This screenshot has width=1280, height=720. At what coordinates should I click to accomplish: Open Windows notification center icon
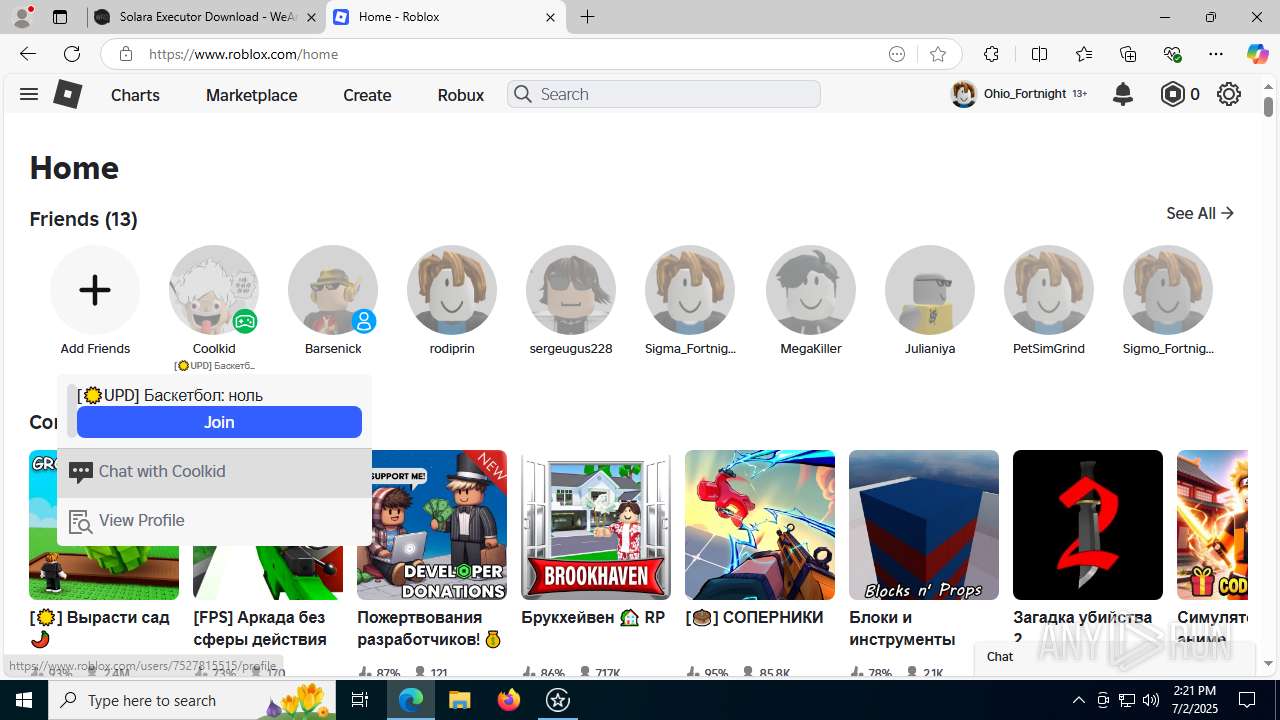pos(1247,700)
